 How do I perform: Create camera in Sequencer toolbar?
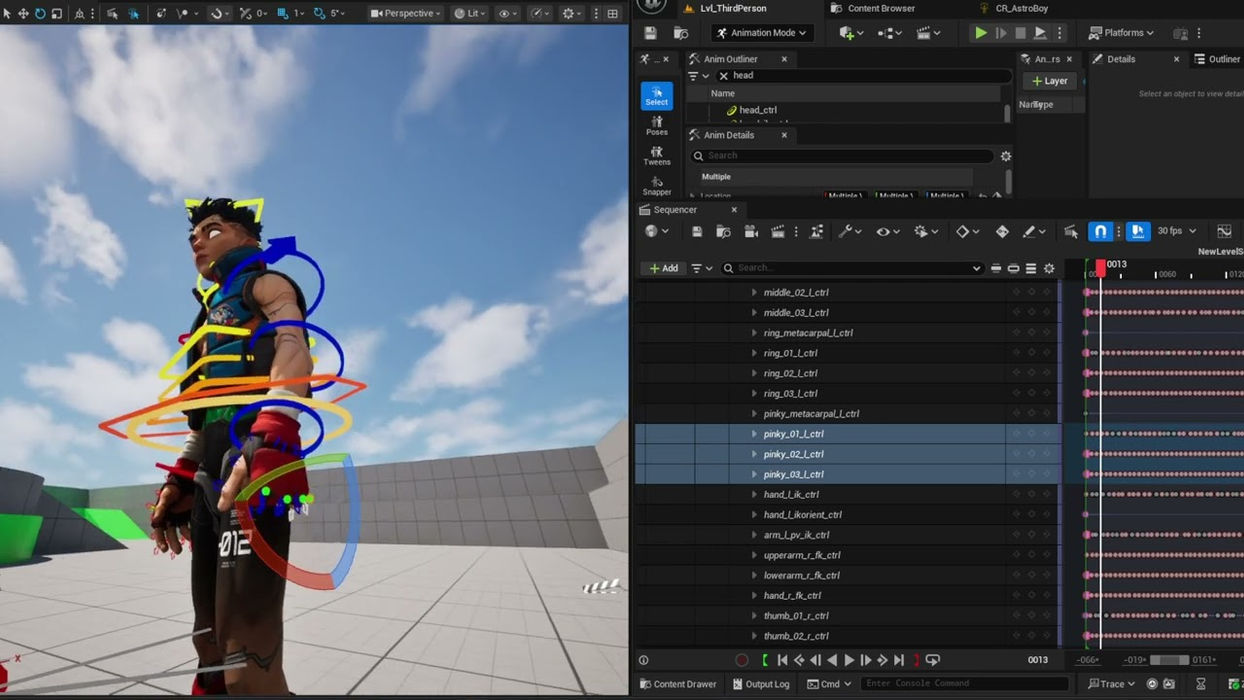coord(751,232)
